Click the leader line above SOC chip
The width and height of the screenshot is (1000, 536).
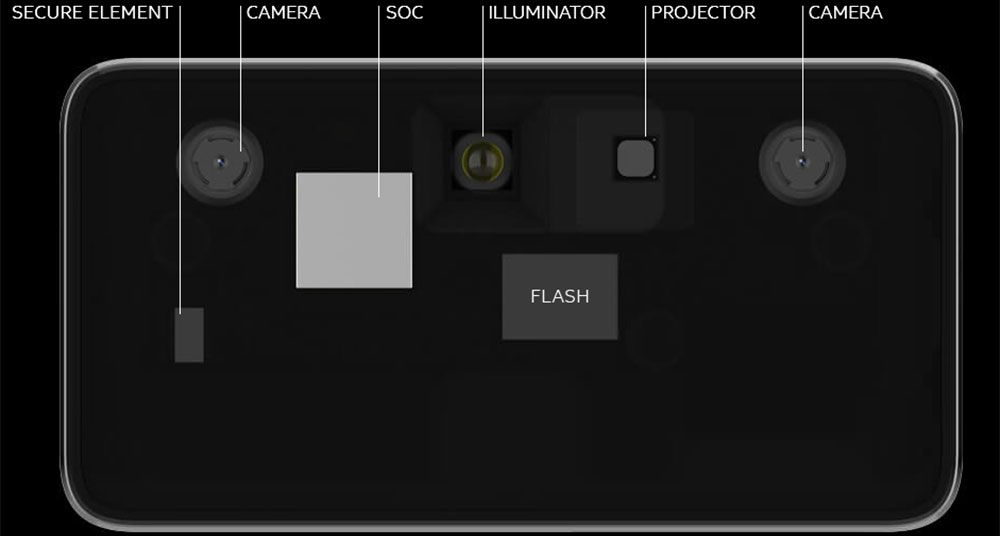379,102
